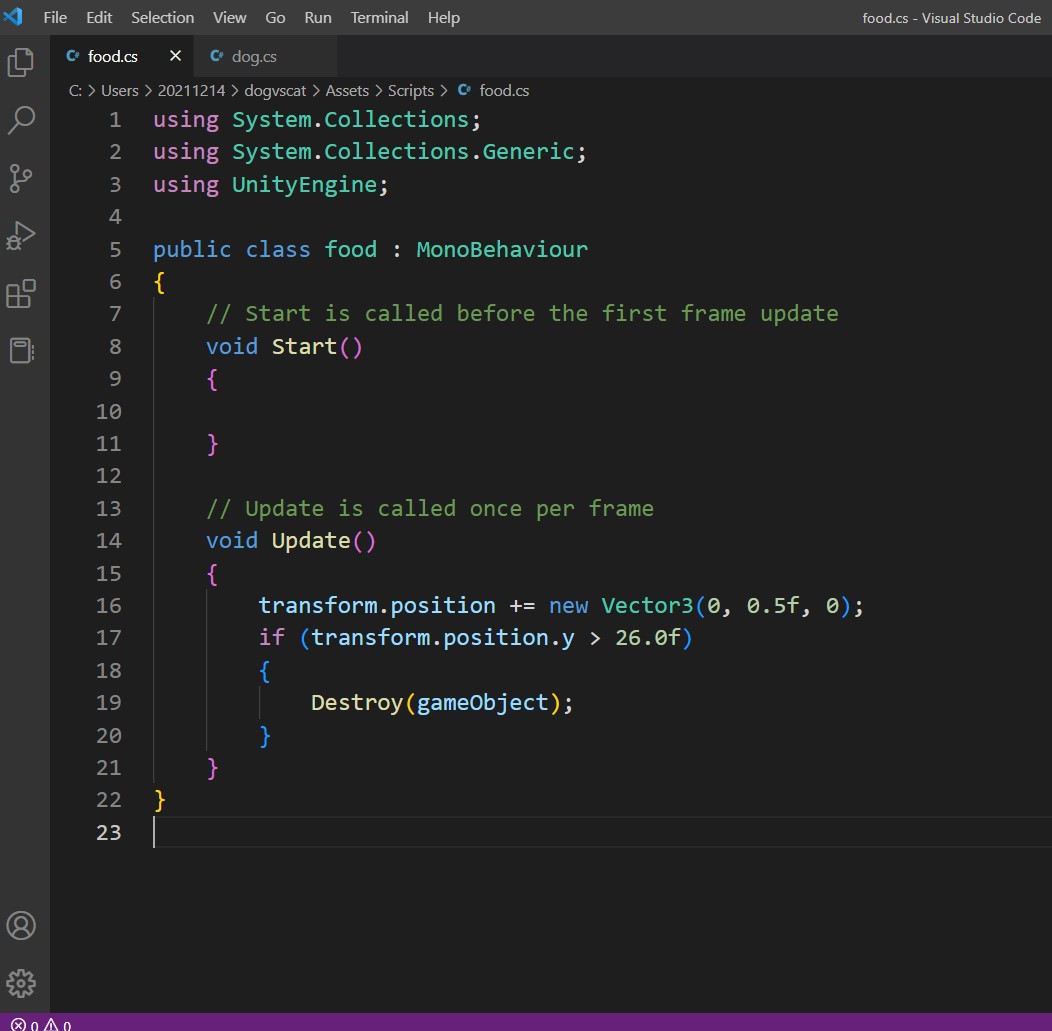The image size is (1052, 1031).
Task: Click the warnings count icon in status bar
Action: point(51,1025)
